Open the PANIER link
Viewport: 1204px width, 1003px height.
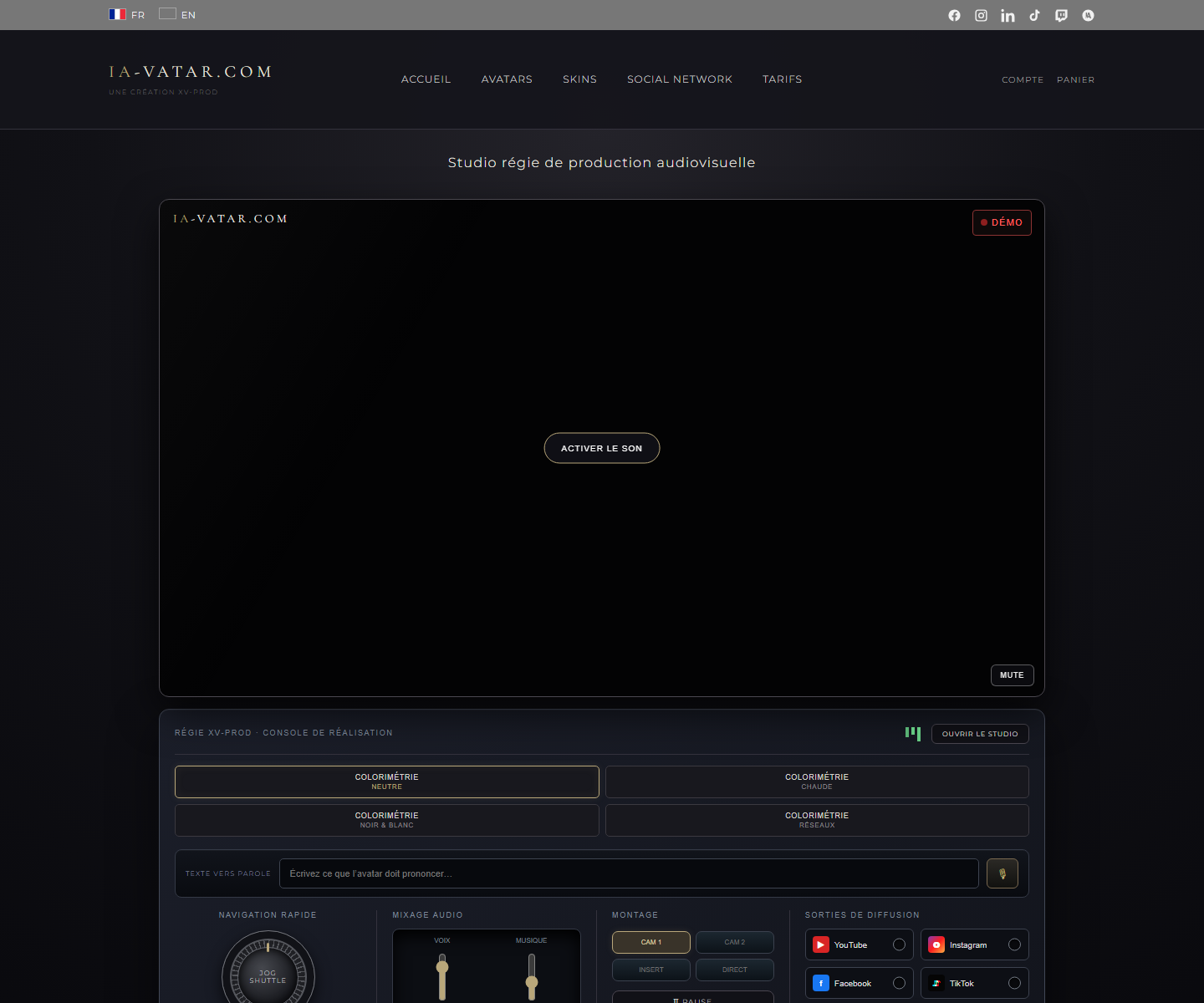click(1075, 80)
